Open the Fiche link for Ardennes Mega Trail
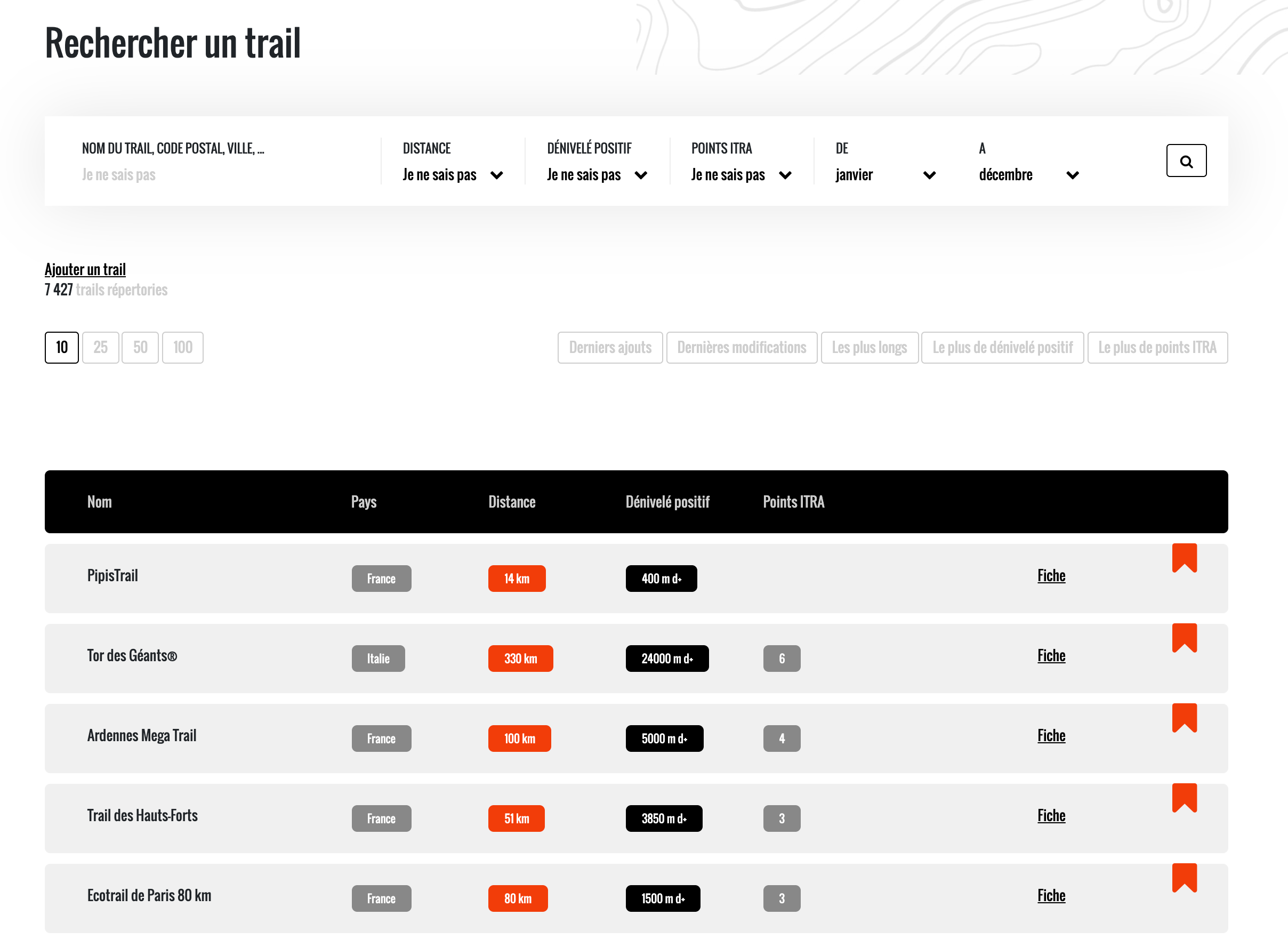1288x939 pixels. pos(1051,736)
